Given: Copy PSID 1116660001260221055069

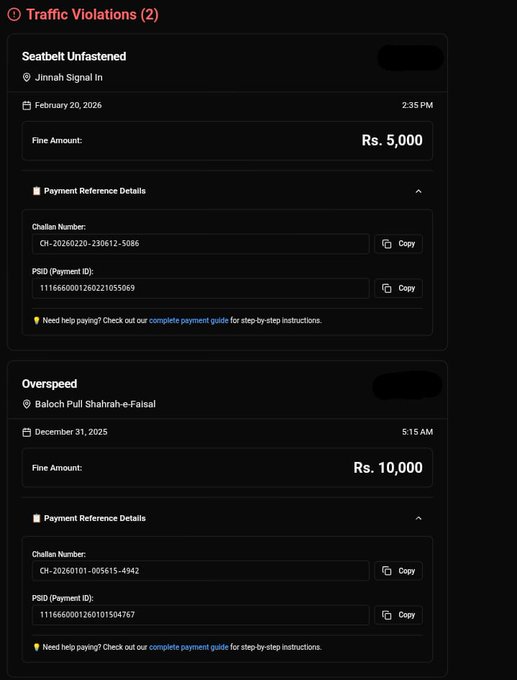Looking at the screenshot, I should coord(399,288).
